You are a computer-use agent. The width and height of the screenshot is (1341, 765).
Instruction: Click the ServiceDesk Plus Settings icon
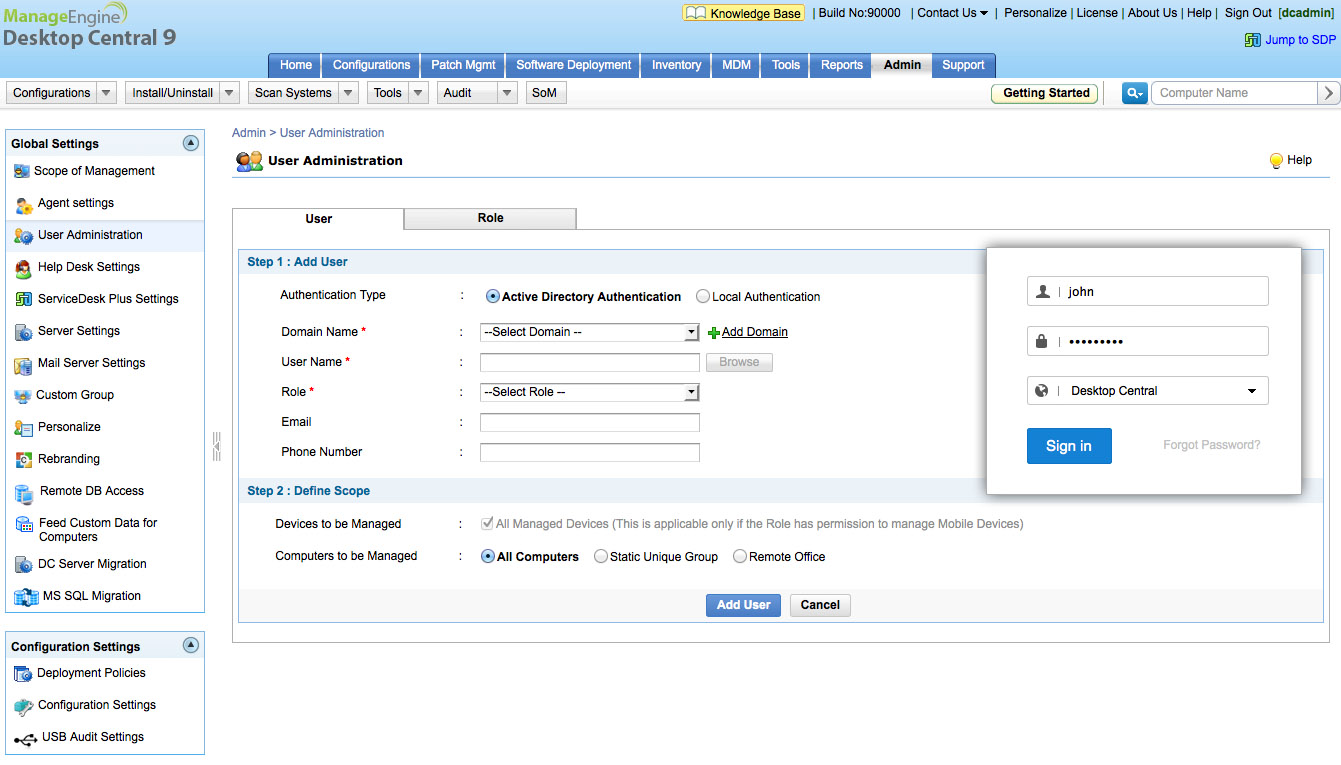[x=24, y=300]
